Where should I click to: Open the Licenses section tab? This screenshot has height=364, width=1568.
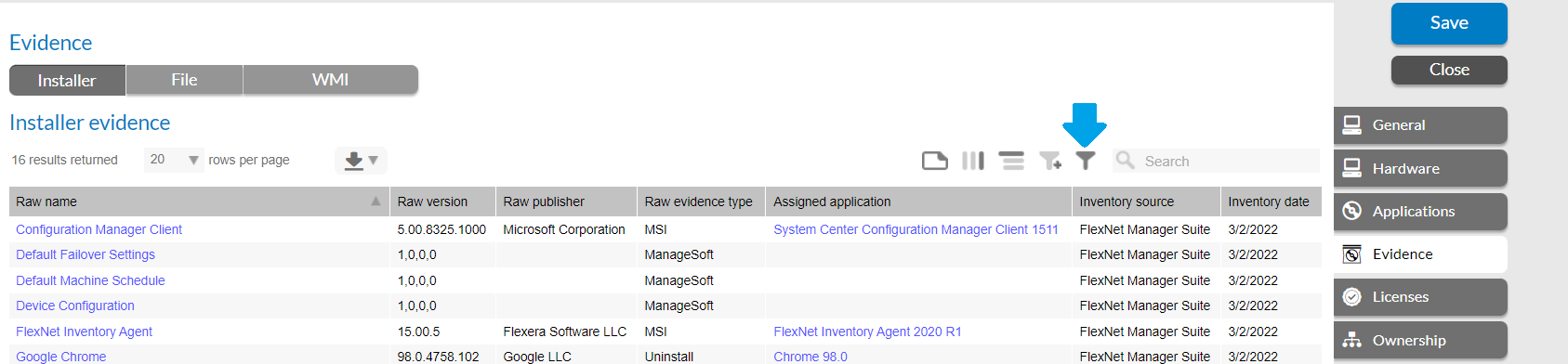point(1420,297)
